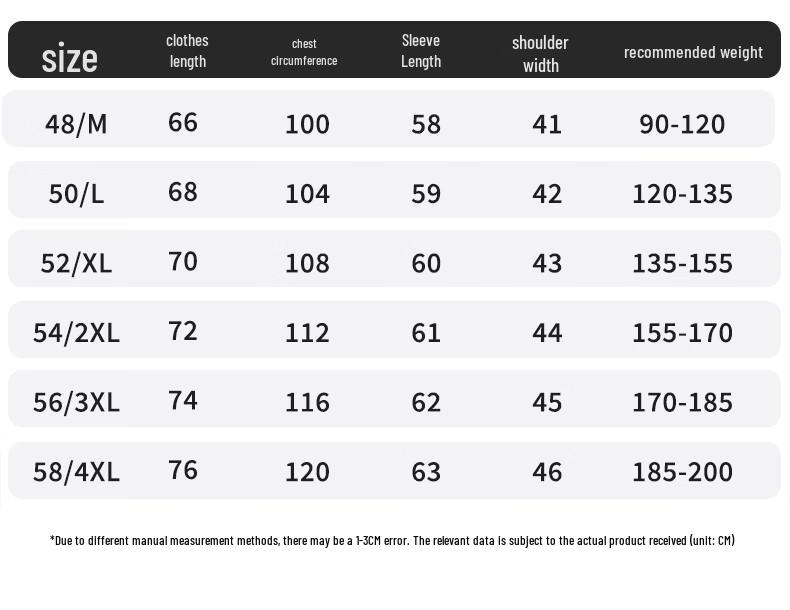Select the 'clothes length' header
The height and width of the screenshot is (610, 790).
tap(187, 51)
